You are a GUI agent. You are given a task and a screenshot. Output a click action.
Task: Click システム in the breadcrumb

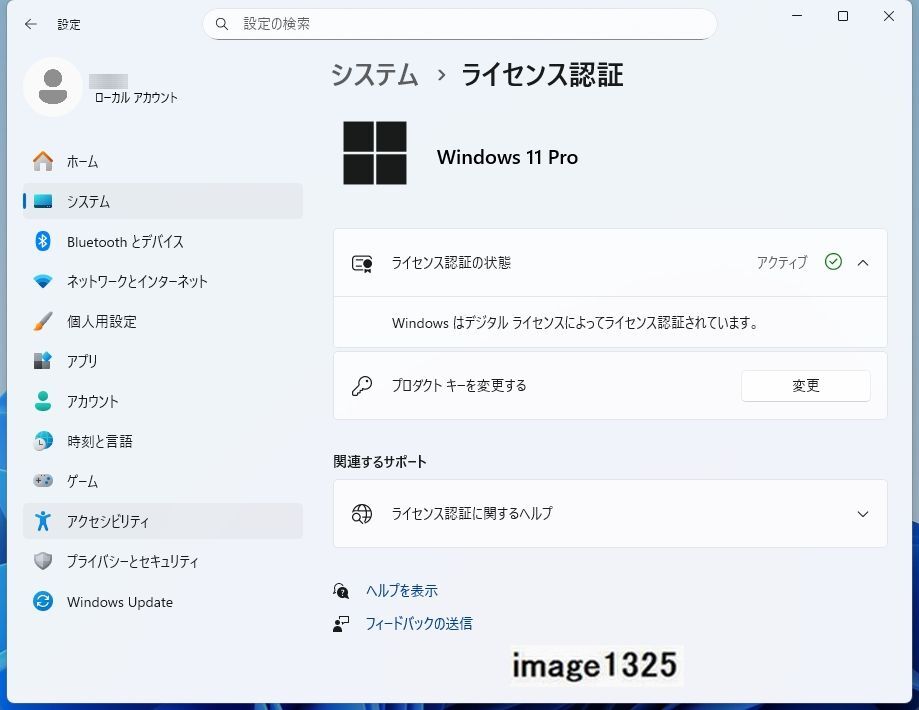pyautogui.click(x=375, y=75)
